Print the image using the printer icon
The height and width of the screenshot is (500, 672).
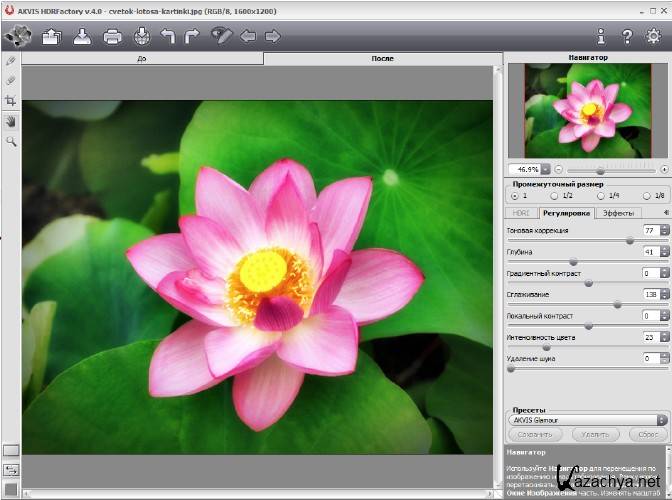[x=112, y=37]
